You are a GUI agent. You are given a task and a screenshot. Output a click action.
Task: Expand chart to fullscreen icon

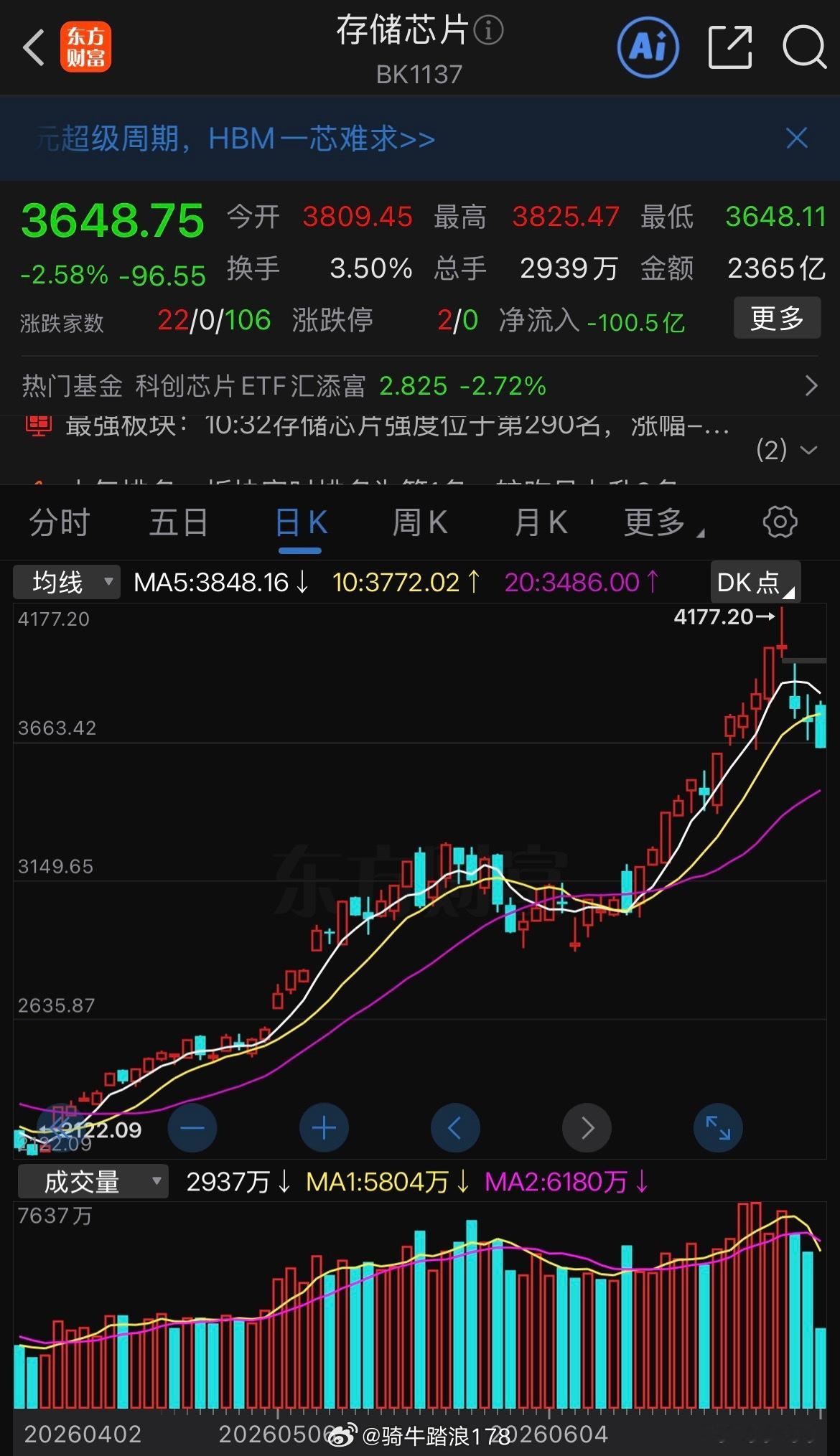[x=718, y=1128]
